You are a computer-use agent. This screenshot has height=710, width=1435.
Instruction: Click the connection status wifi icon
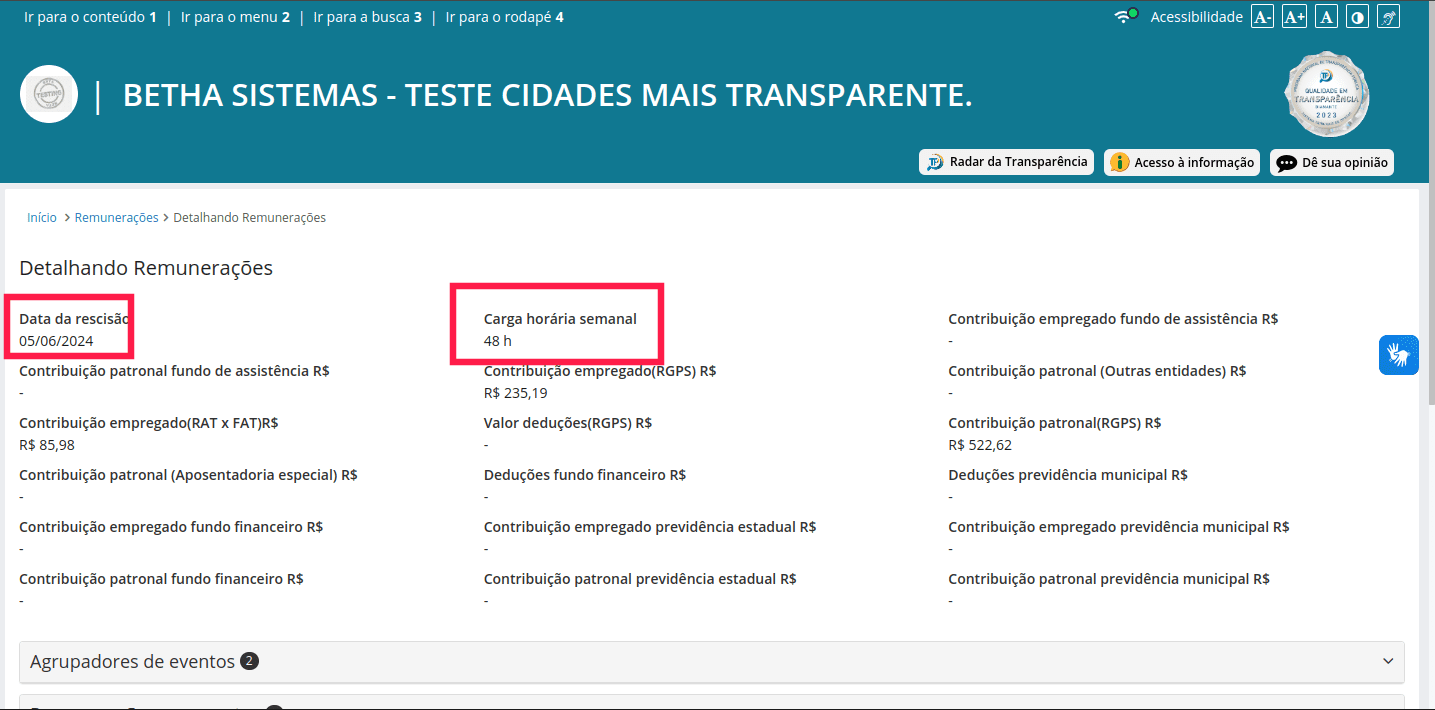pos(1126,16)
